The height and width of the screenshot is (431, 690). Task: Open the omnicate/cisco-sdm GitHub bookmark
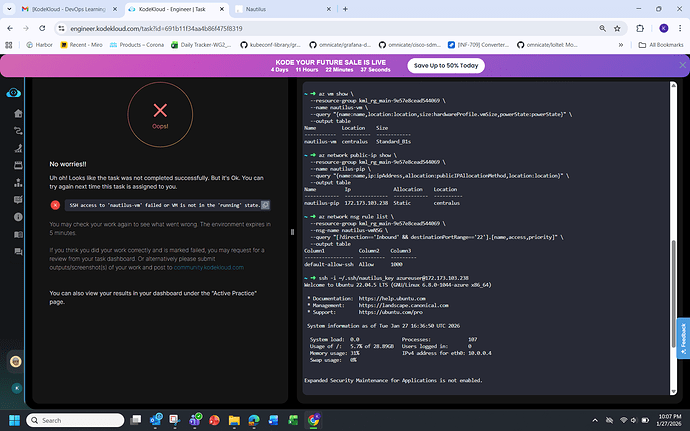point(409,44)
